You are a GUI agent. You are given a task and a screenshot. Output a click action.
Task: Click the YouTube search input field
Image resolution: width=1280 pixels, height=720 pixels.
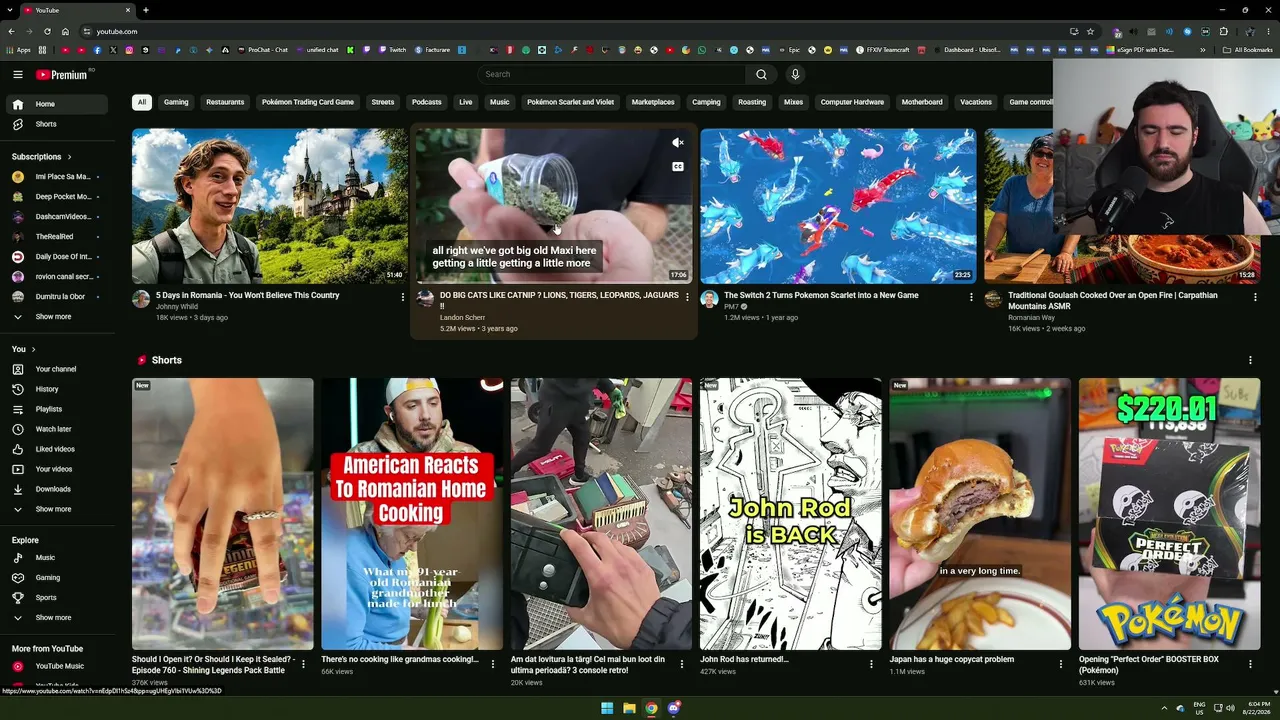pos(612,74)
